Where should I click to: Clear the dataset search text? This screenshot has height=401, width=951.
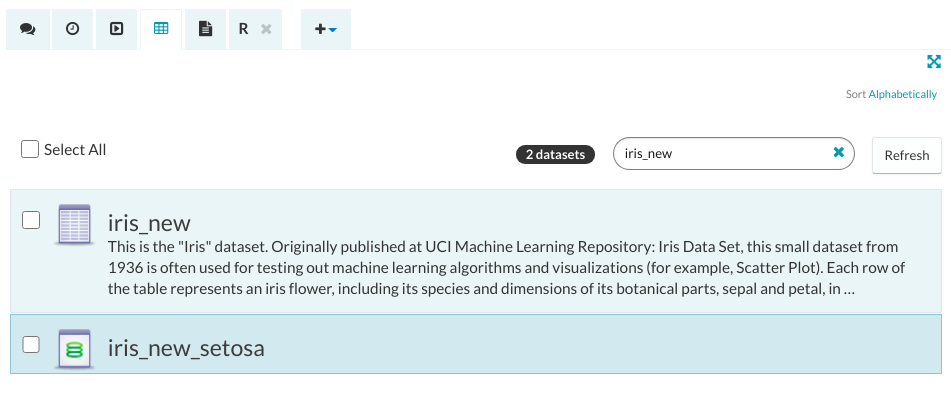[839, 153]
